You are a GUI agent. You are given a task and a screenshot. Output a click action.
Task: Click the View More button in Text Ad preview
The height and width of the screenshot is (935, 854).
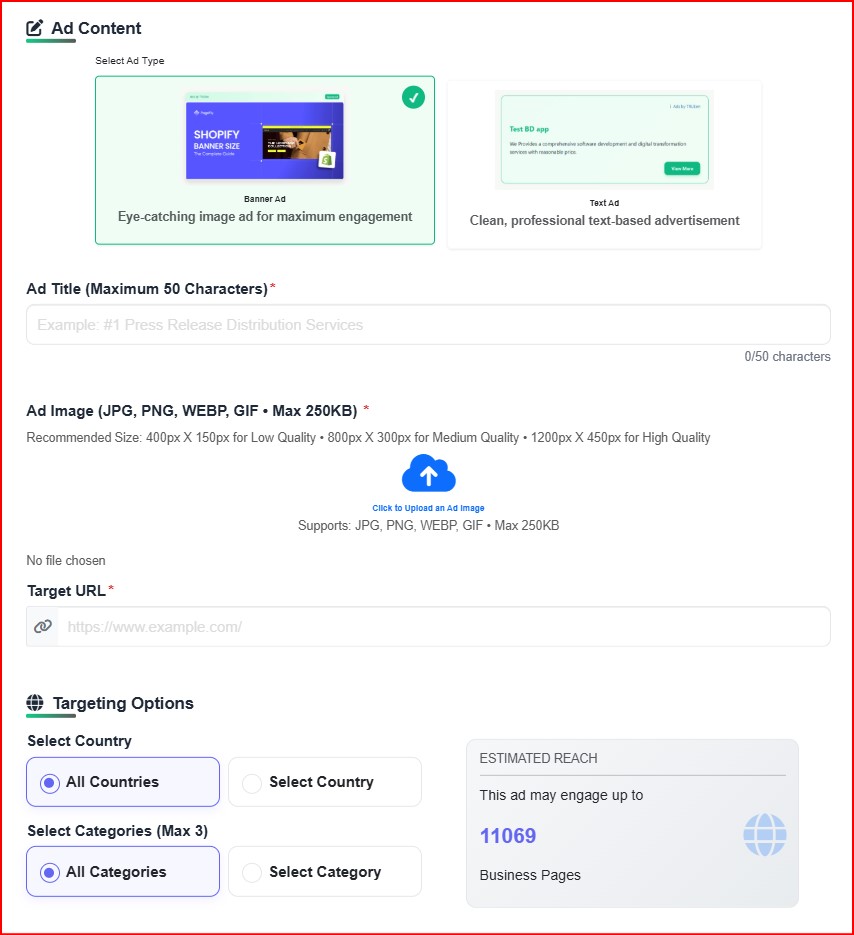click(x=682, y=168)
